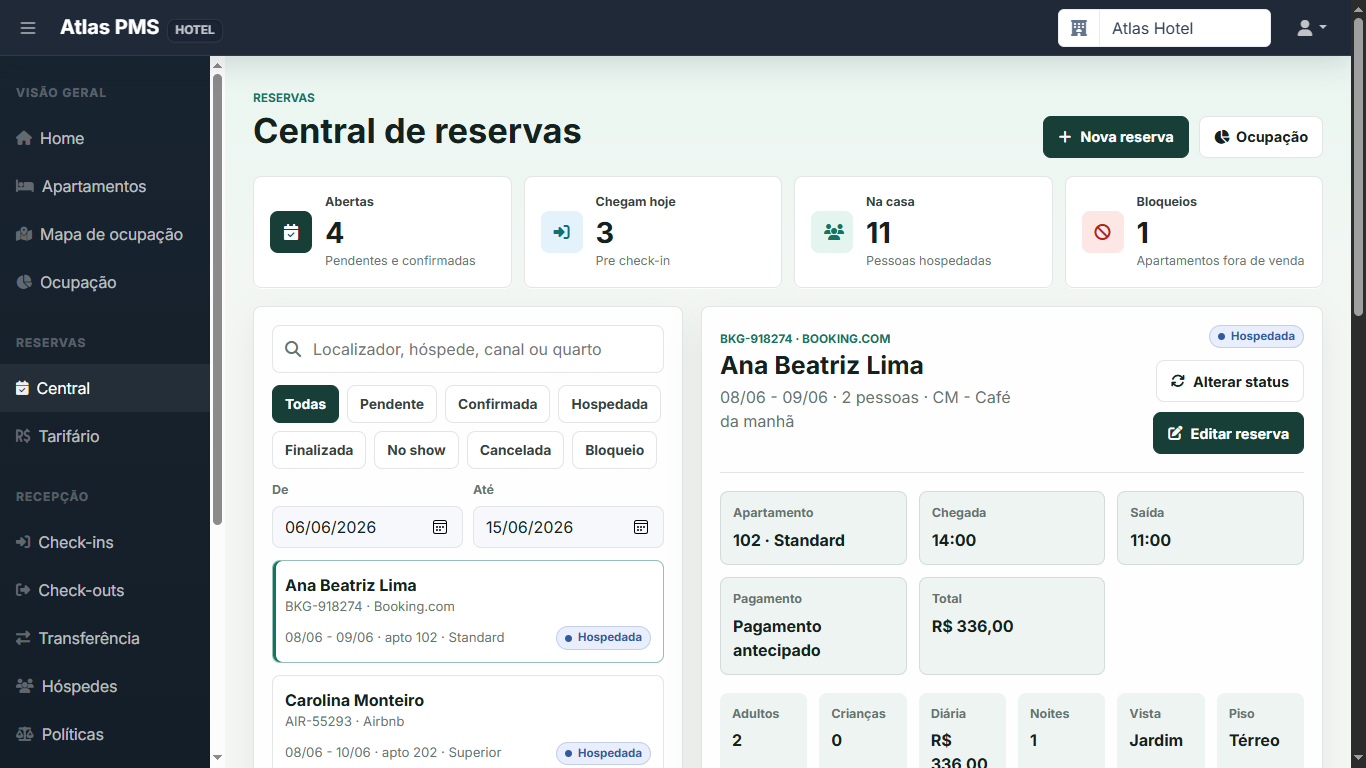Click the sidebar Ocupação pie chart icon
Viewport: 1366px width, 768px height.
[x=24, y=282]
